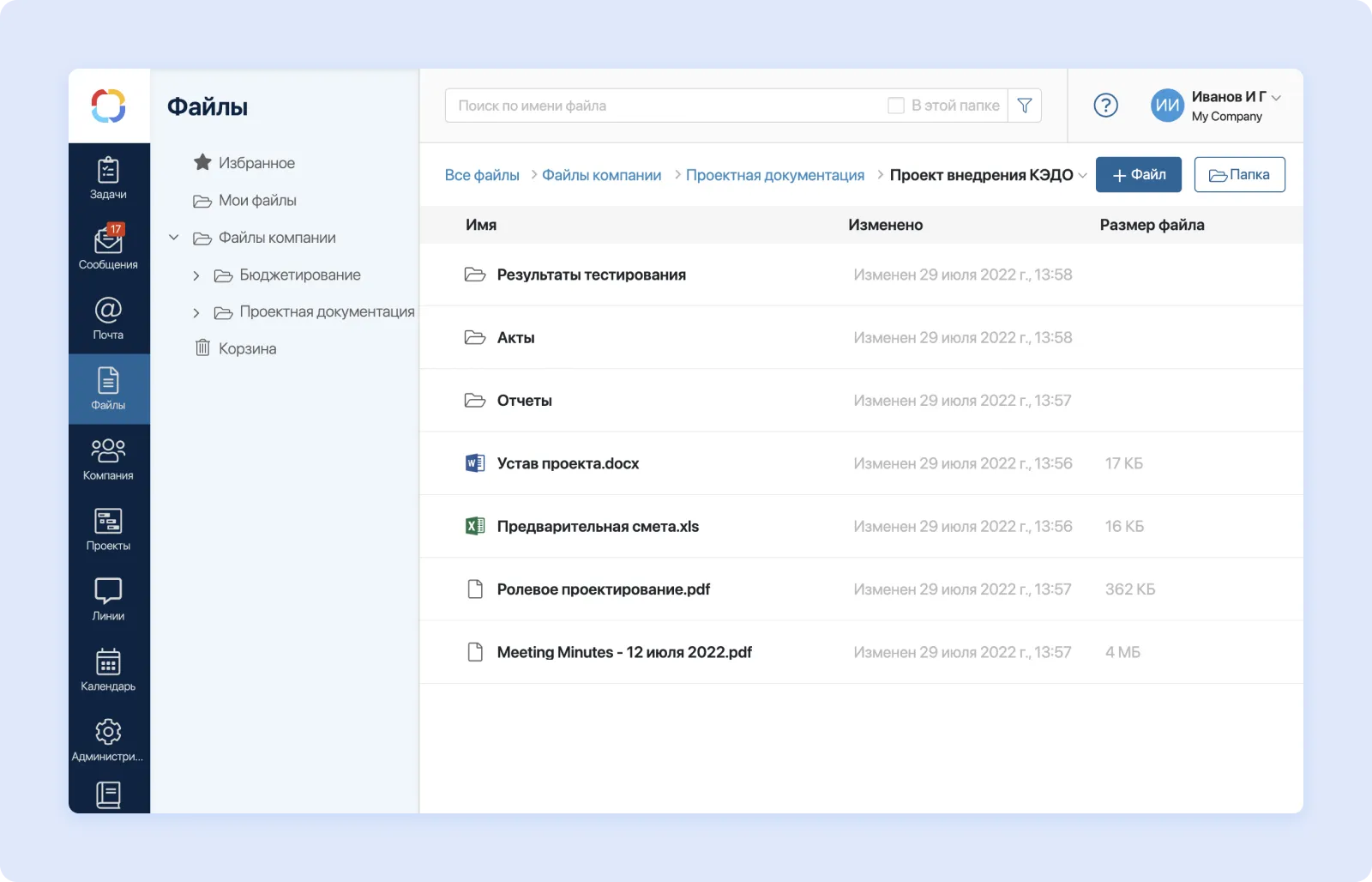
Task: Open Администрирование settings
Action: tap(108, 738)
